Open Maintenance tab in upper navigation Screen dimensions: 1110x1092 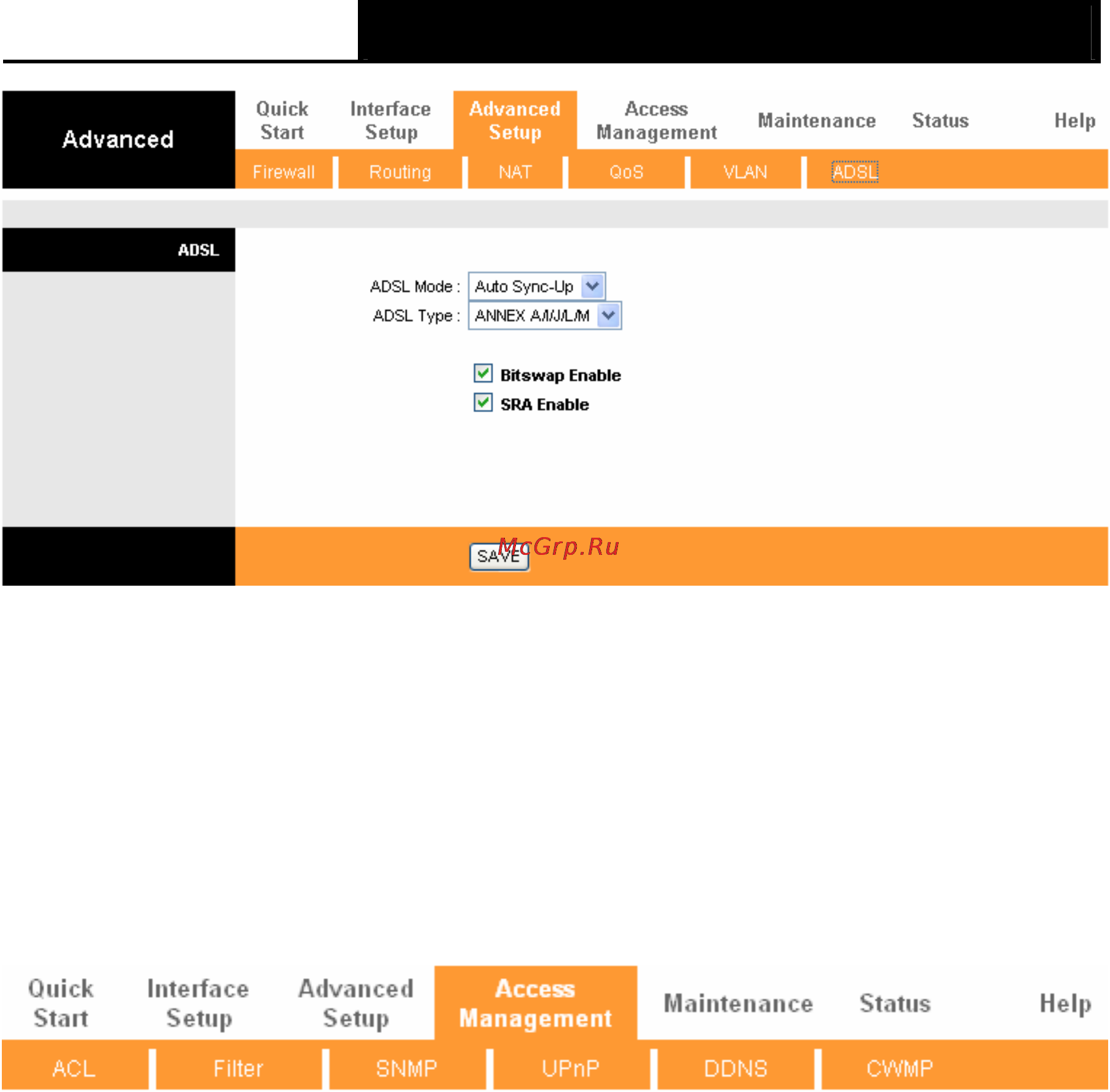point(817,121)
